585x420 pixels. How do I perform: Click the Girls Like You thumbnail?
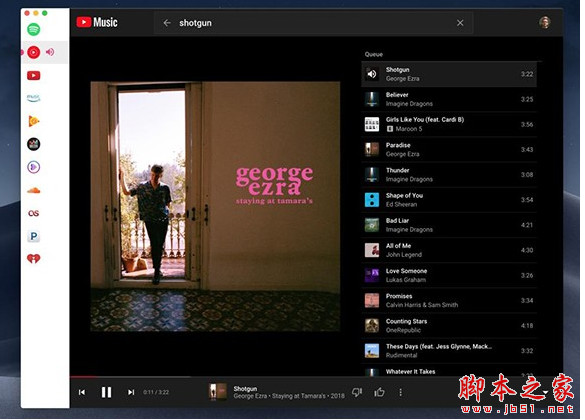(372, 124)
